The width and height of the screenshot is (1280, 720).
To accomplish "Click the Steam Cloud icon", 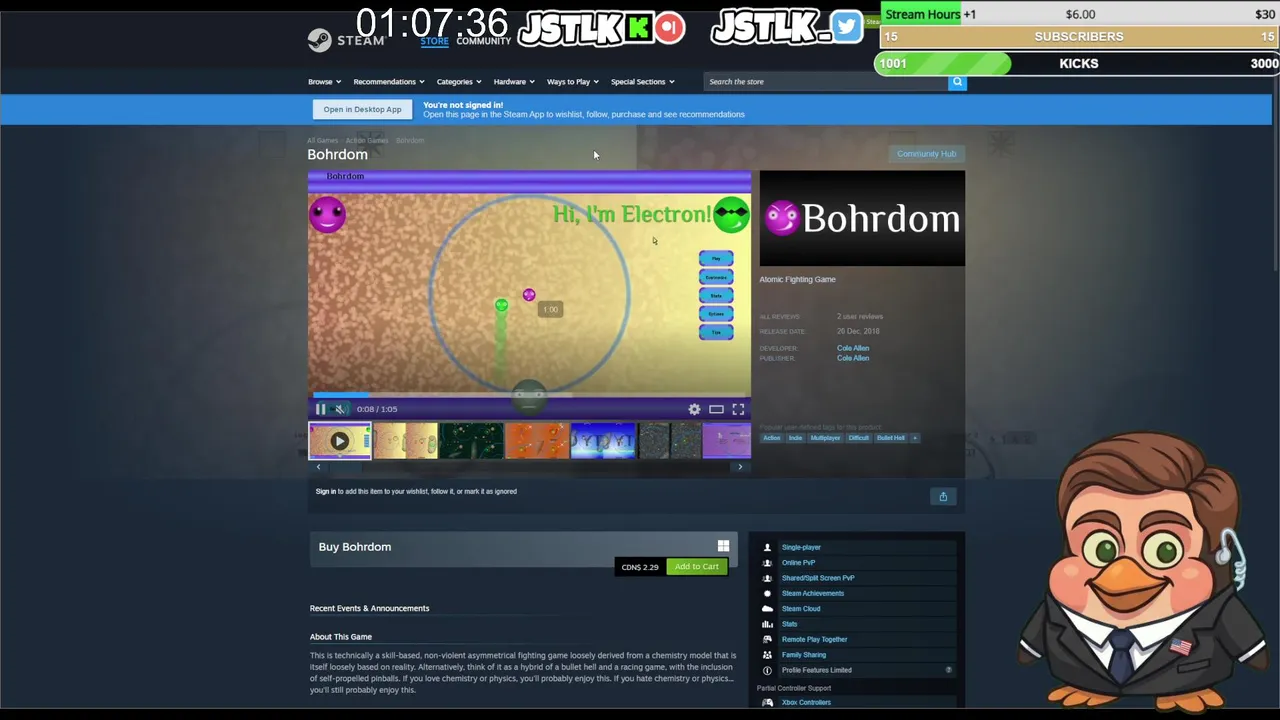I will 767,609.
